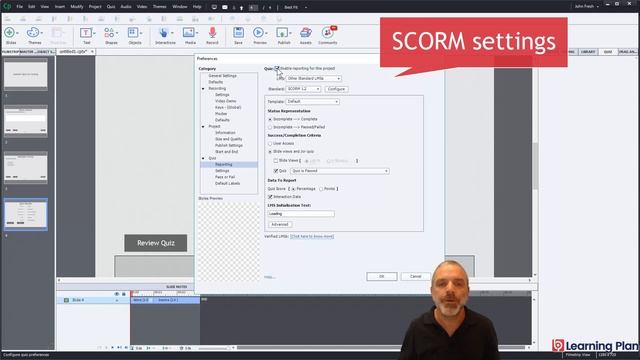Open the Modify menu
Screen dimensions: 640x360
pyautogui.click(x=77, y=7)
